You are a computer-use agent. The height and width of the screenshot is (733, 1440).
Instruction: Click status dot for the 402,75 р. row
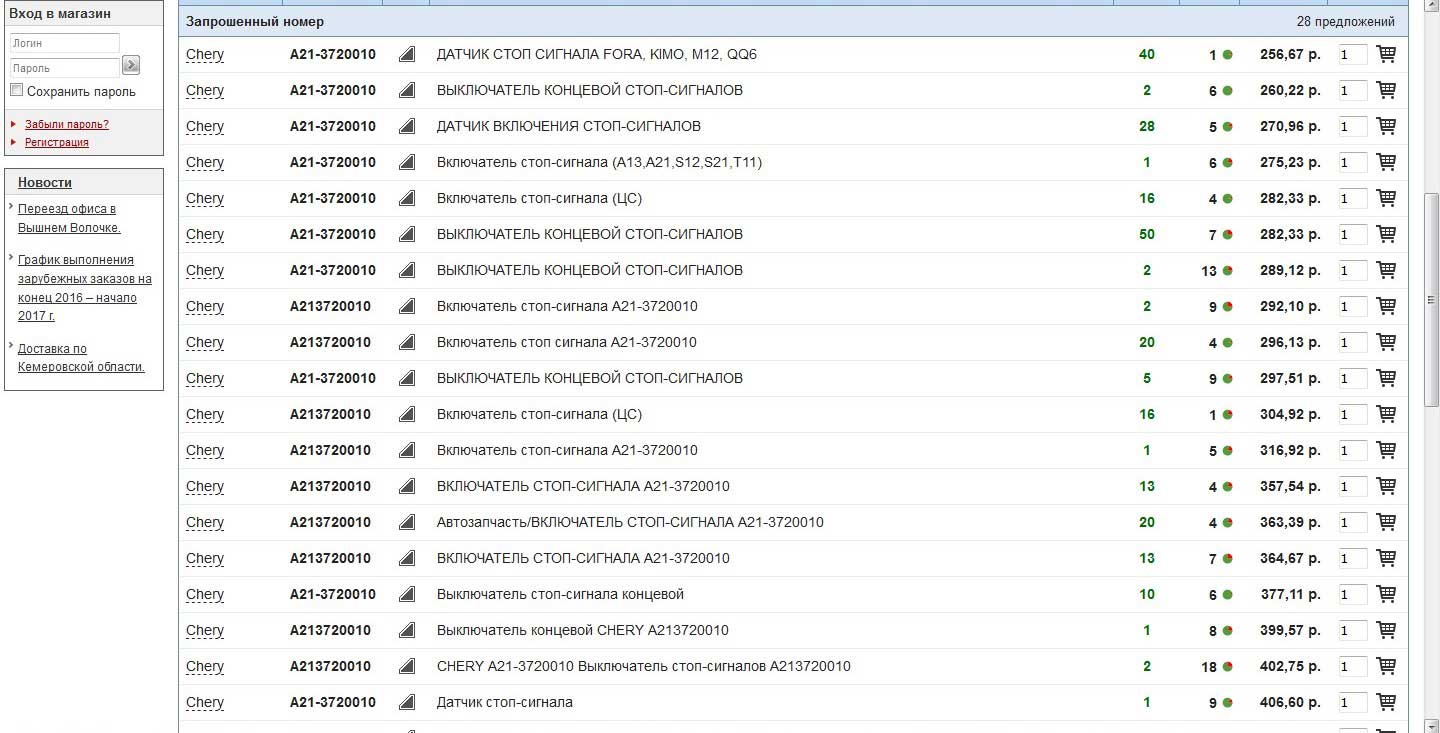(1227, 667)
